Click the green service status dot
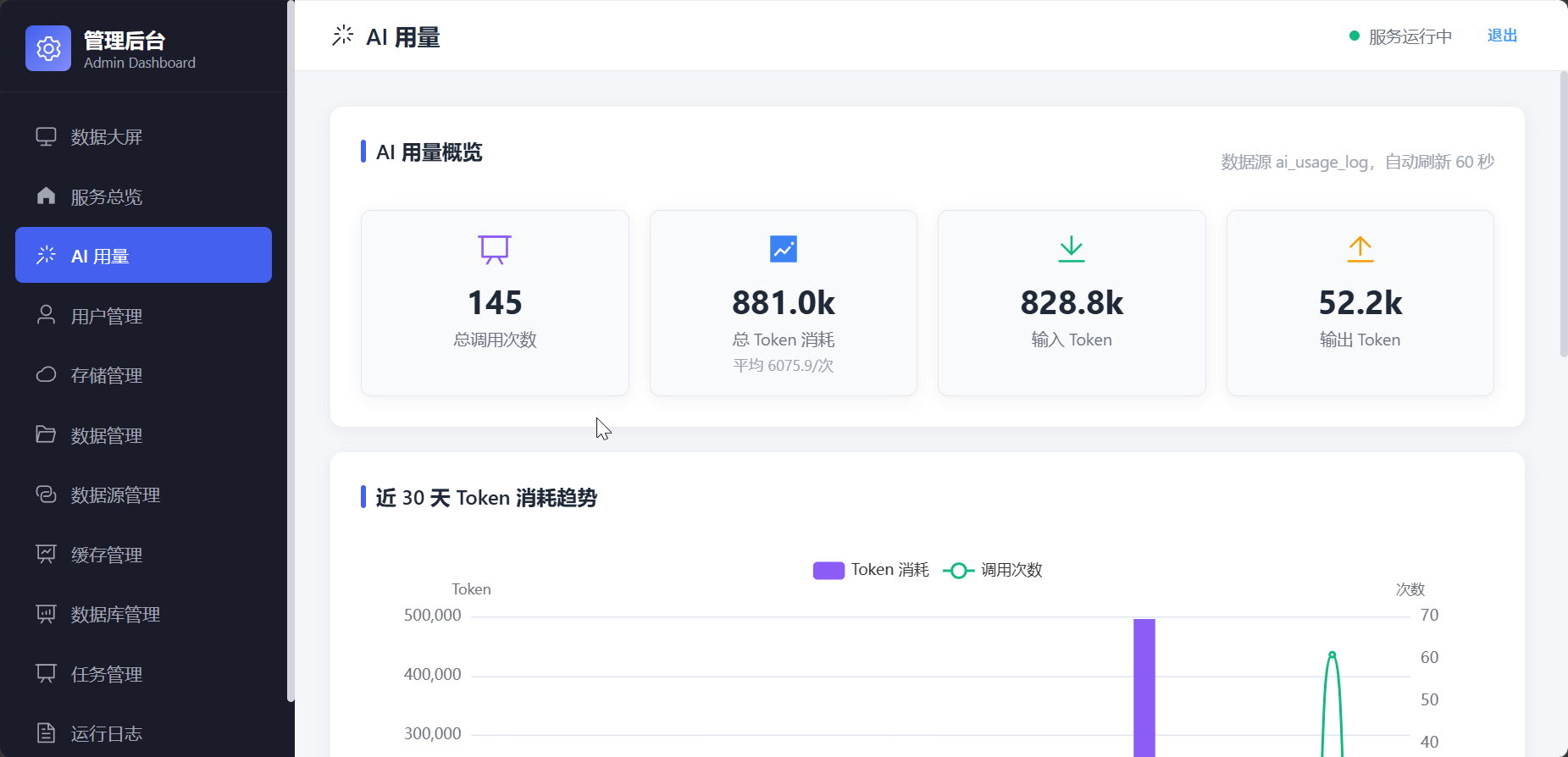The height and width of the screenshot is (757, 1568). tap(1355, 36)
